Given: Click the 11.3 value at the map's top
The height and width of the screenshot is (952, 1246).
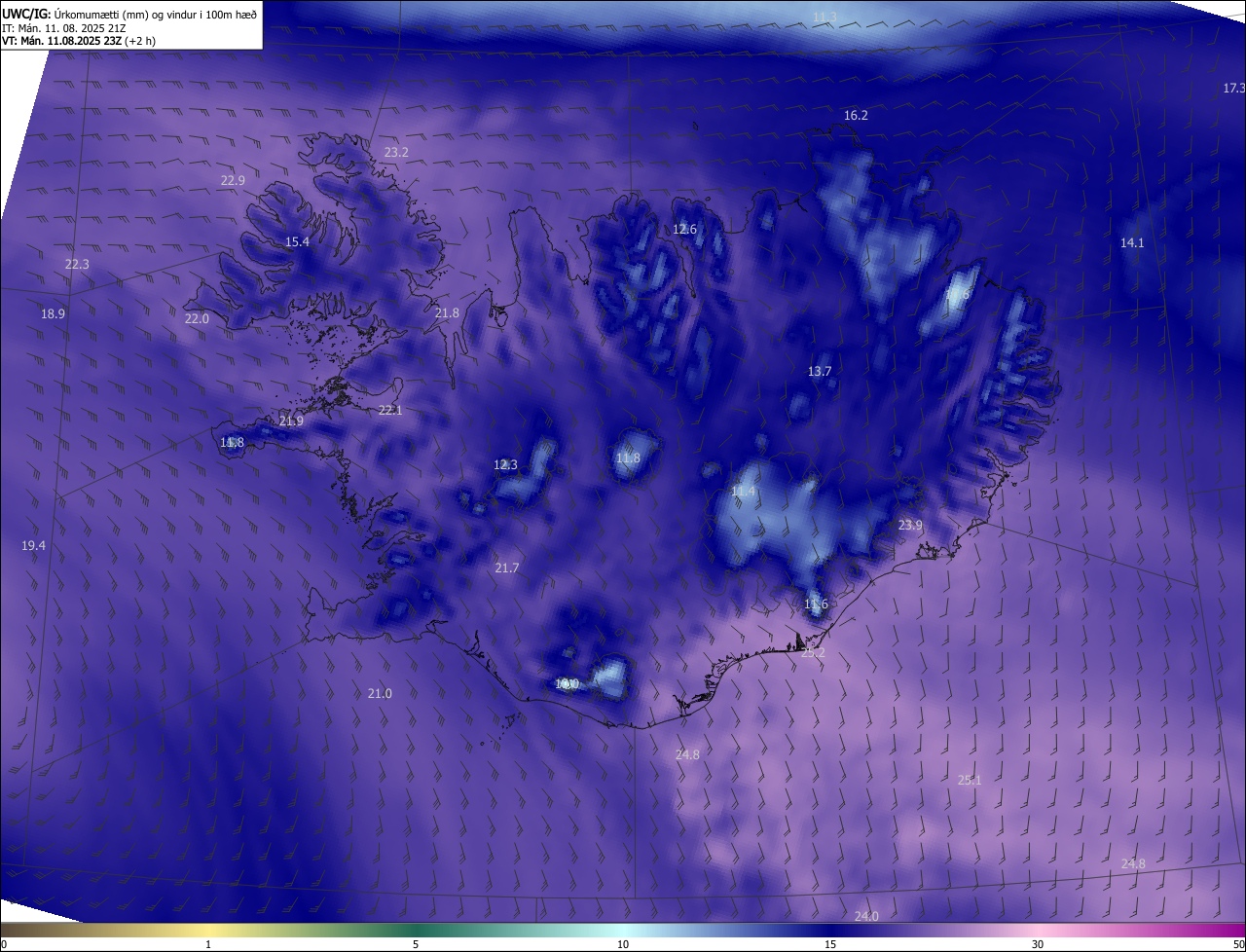Looking at the screenshot, I should pos(825,18).
